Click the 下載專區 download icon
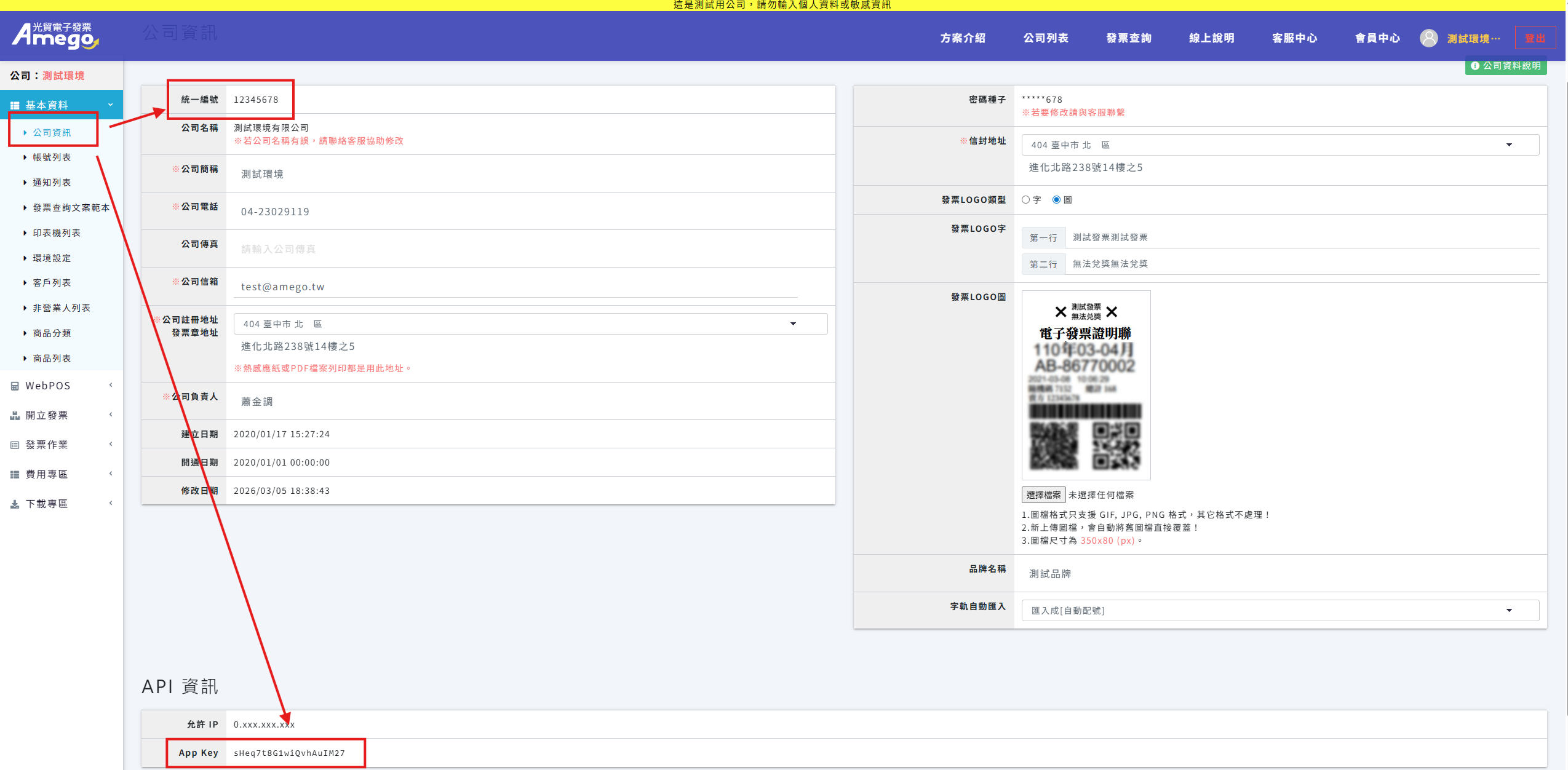The height and width of the screenshot is (770, 1568). (x=15, y=504)
